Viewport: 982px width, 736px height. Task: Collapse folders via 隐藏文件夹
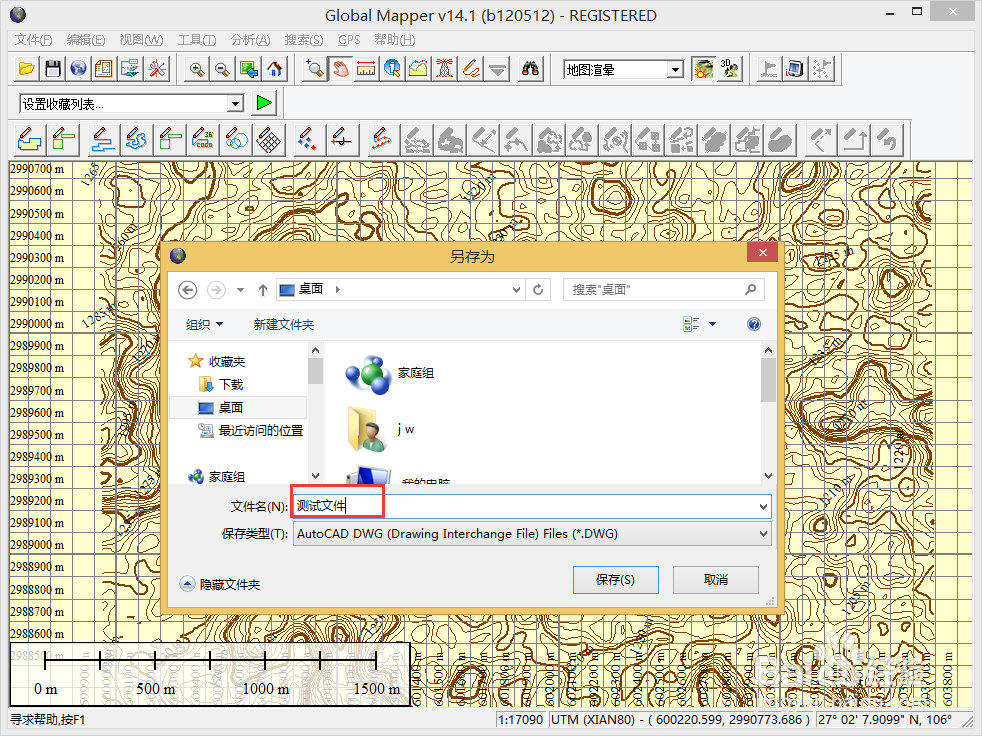[220, 584]
